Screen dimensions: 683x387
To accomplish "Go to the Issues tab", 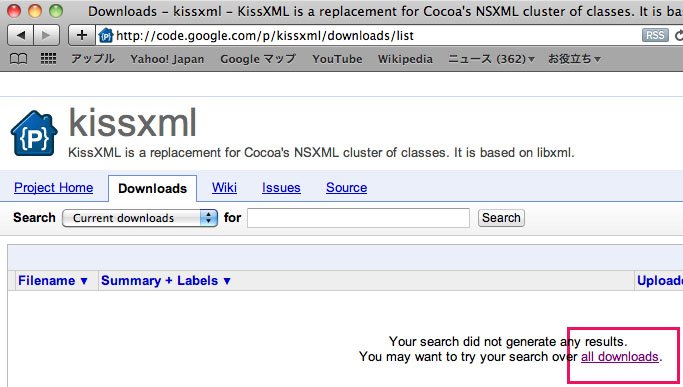I will [x=281, y=187].
